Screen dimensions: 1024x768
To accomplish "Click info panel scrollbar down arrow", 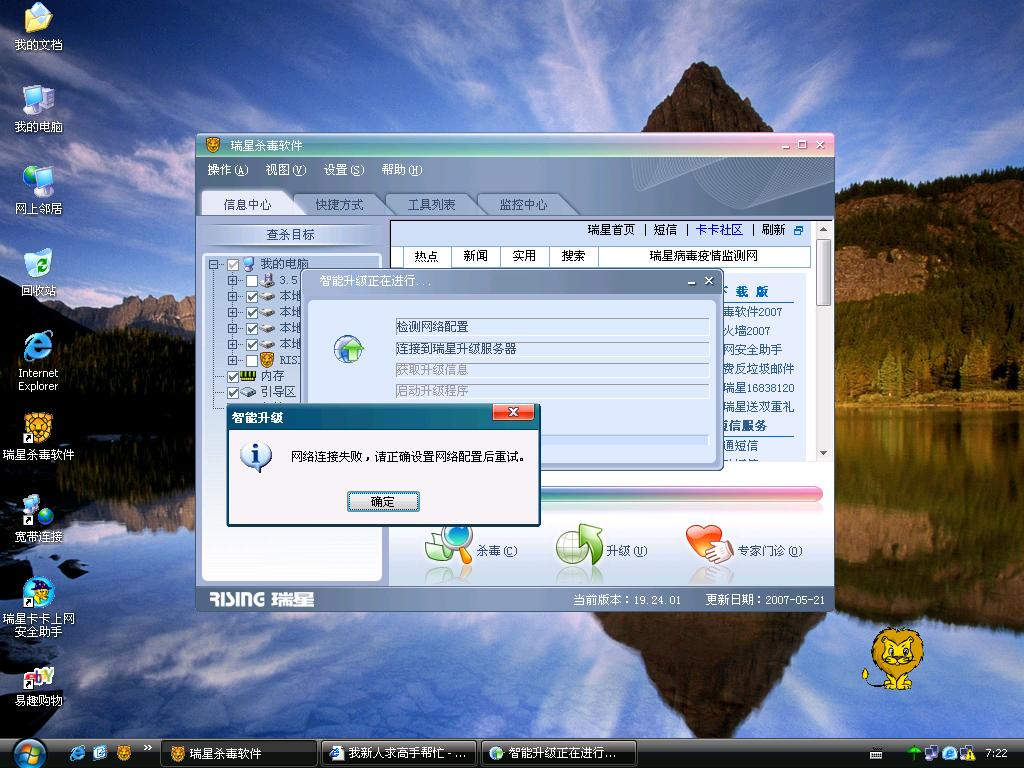I will click(824, 453).
